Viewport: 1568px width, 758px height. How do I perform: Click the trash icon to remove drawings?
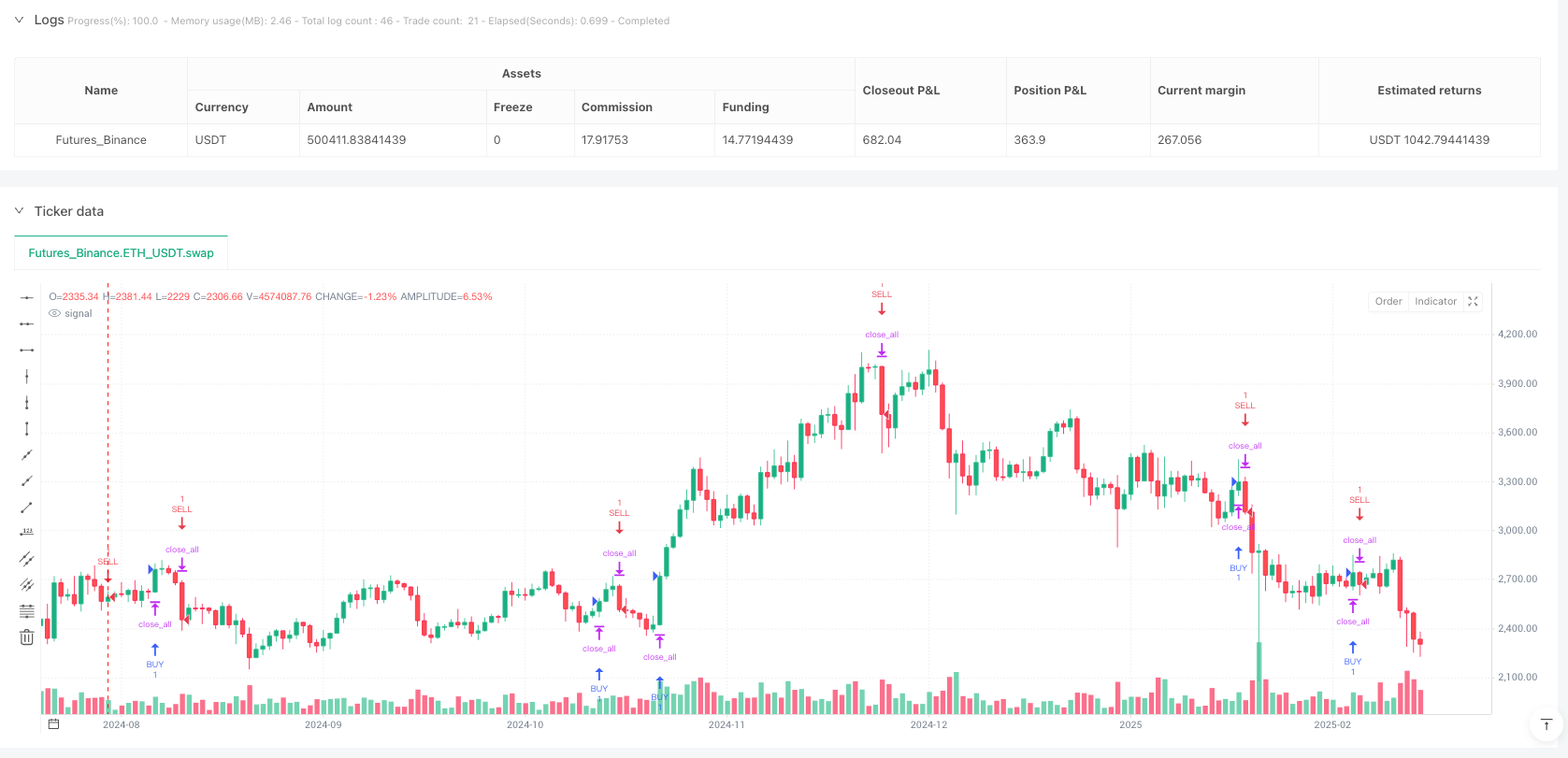click(26, 636)
